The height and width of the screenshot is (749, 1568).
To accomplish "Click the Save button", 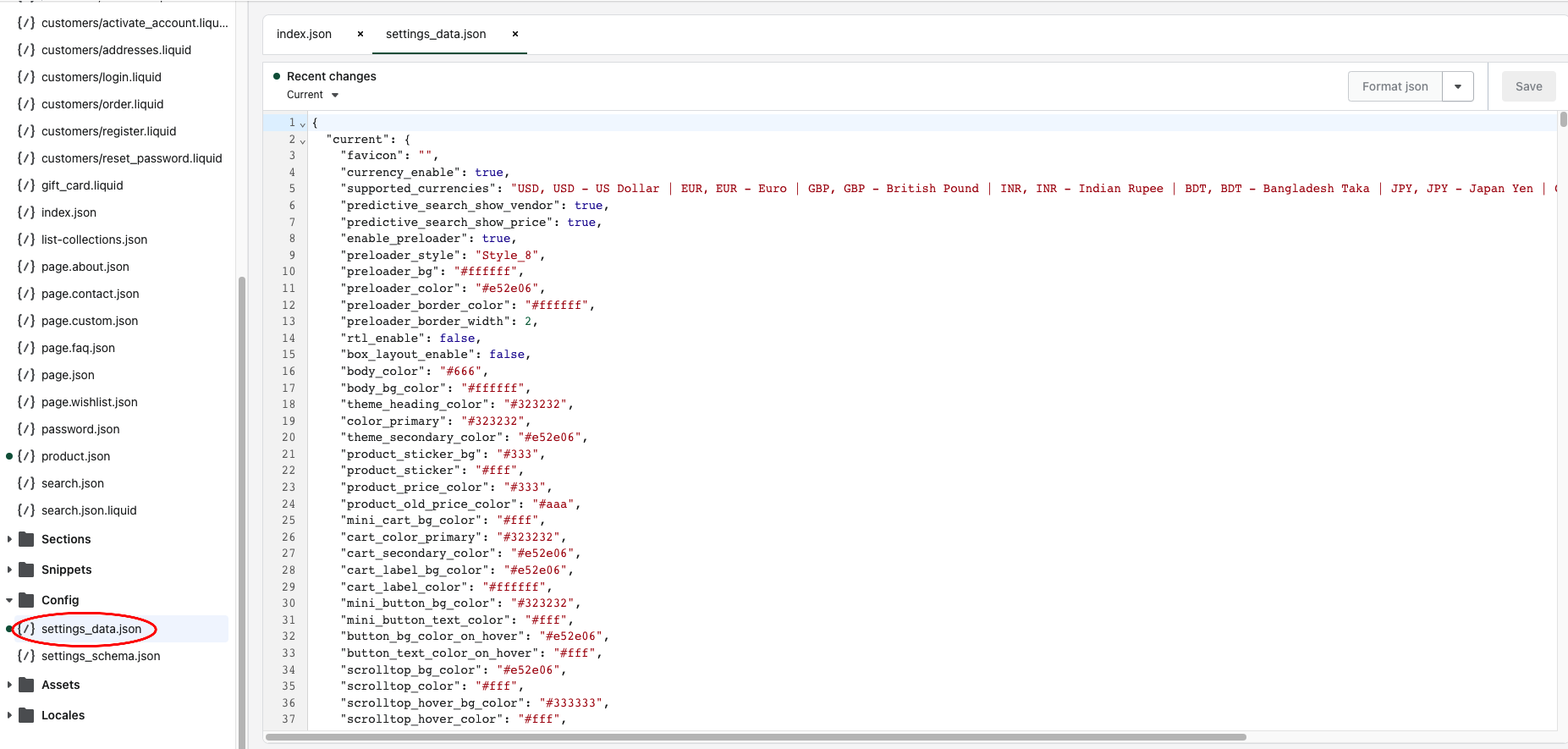I will point(1528,86).
